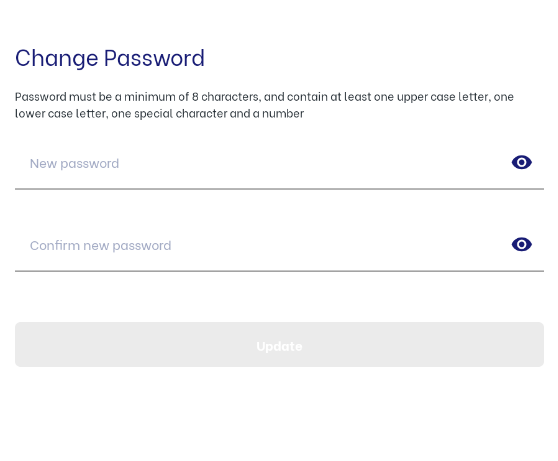This screenshot has height=461, width=558.
Task: Click the word 'Change' in the title
Action: click(x=57, y=58)
